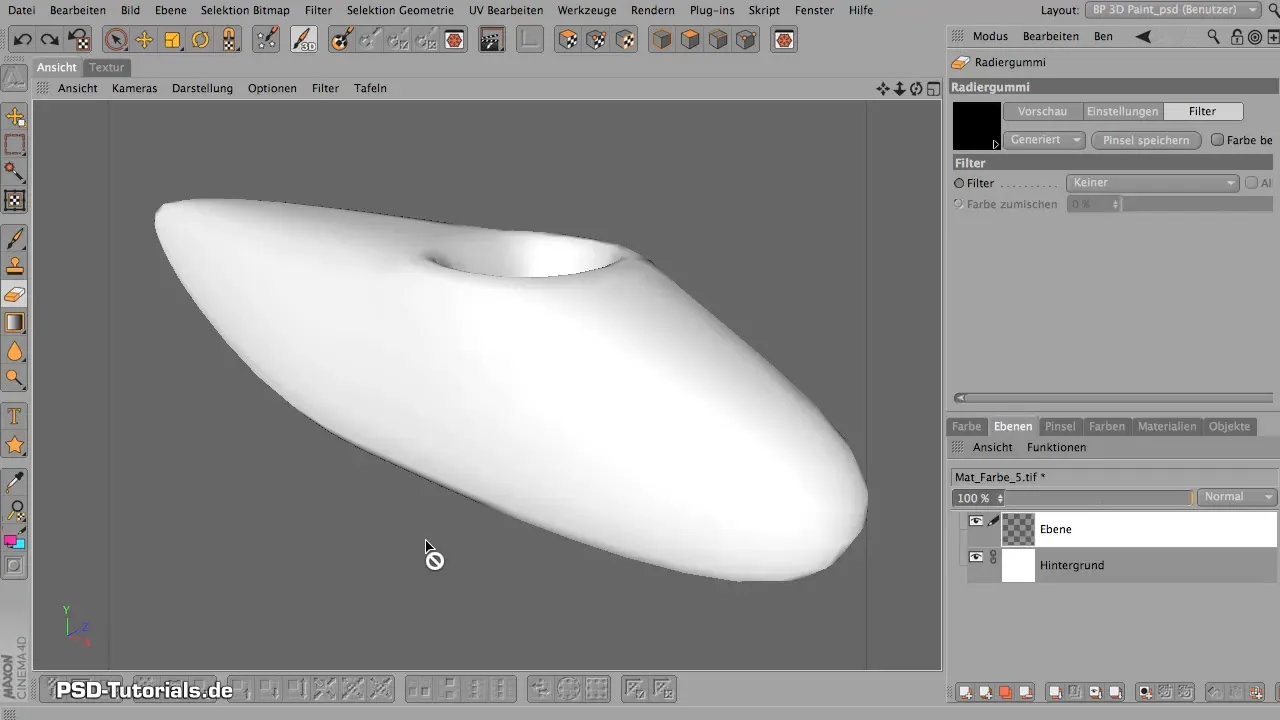The width and height of the screenshot is (1280, 720).
Task: Select the star Shape tool
Action: pos(15,444)
